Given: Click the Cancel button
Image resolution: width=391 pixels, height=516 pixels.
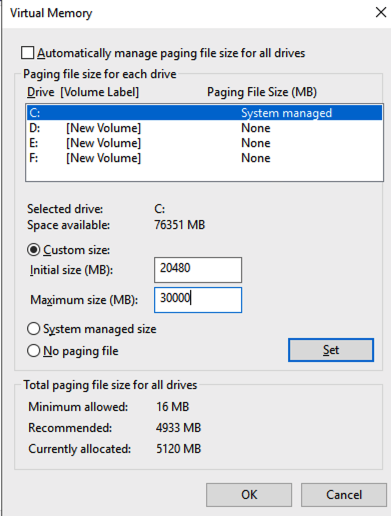Looking at the screenshot, I should [x=344, y=495].
